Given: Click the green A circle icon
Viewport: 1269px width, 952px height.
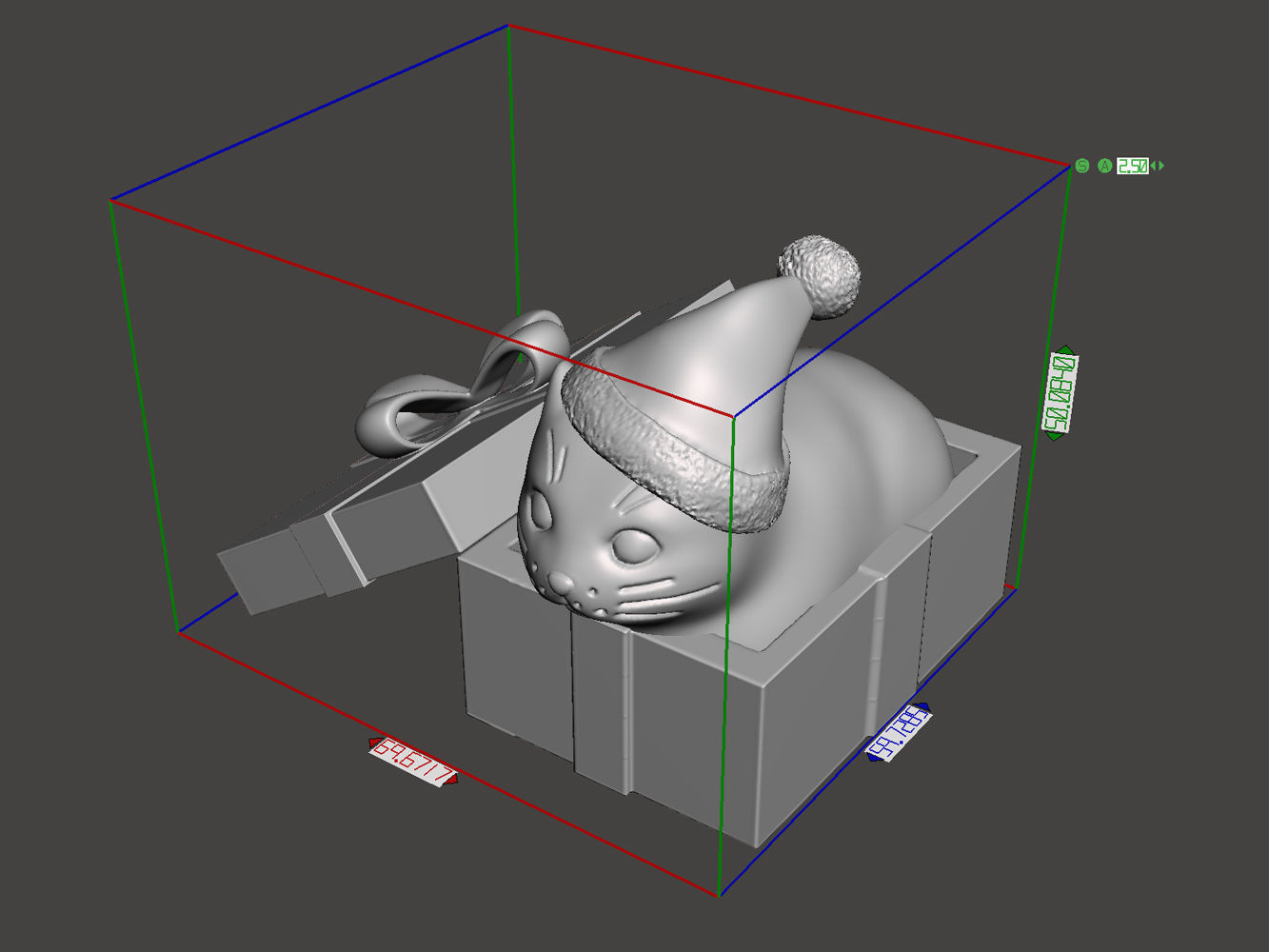Looking at the screenshot, I should 1104,166.
